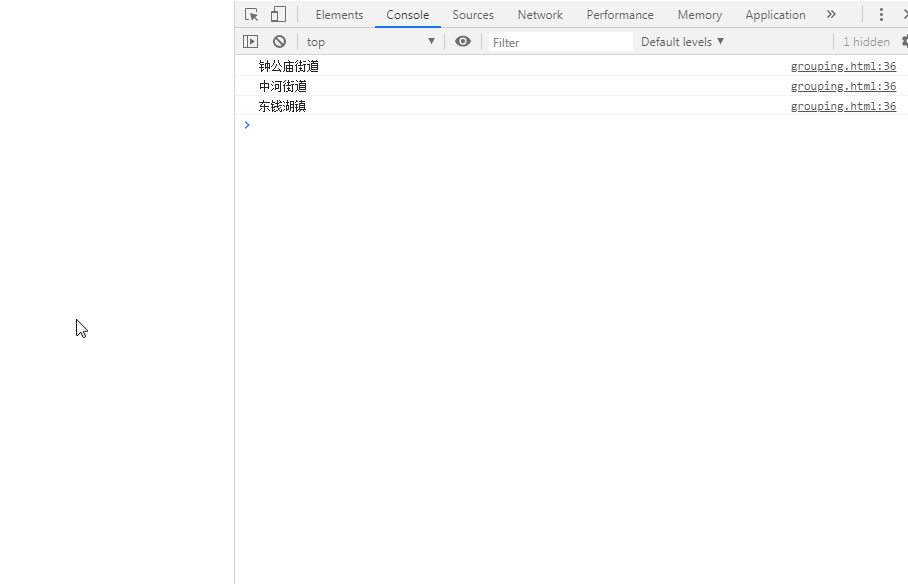Open the Application tab
The height and width of the screenshot is (584, 908).
pos(775,15)
